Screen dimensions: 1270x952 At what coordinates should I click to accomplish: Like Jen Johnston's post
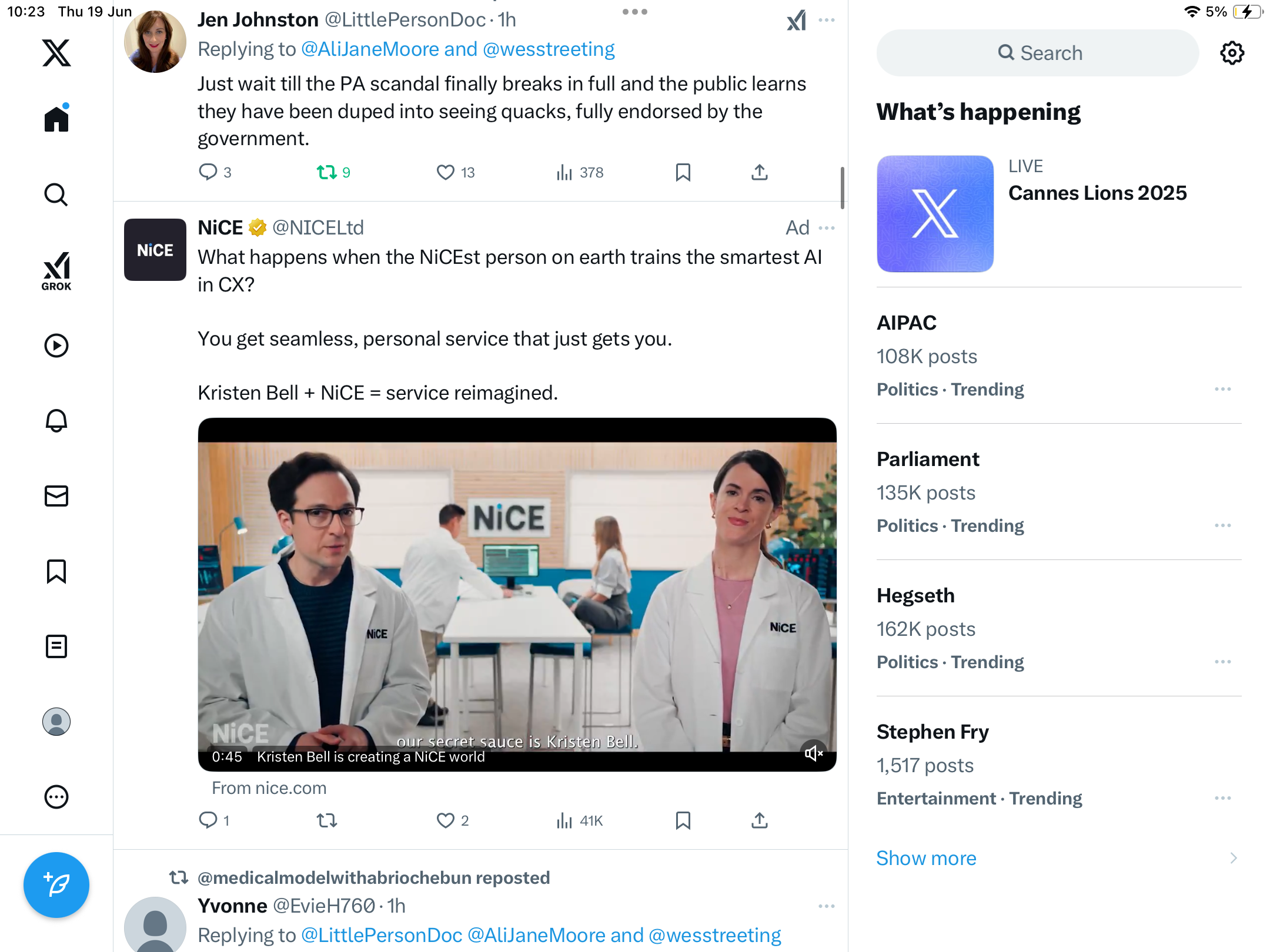pyautogui.click(x=454, y=172)
